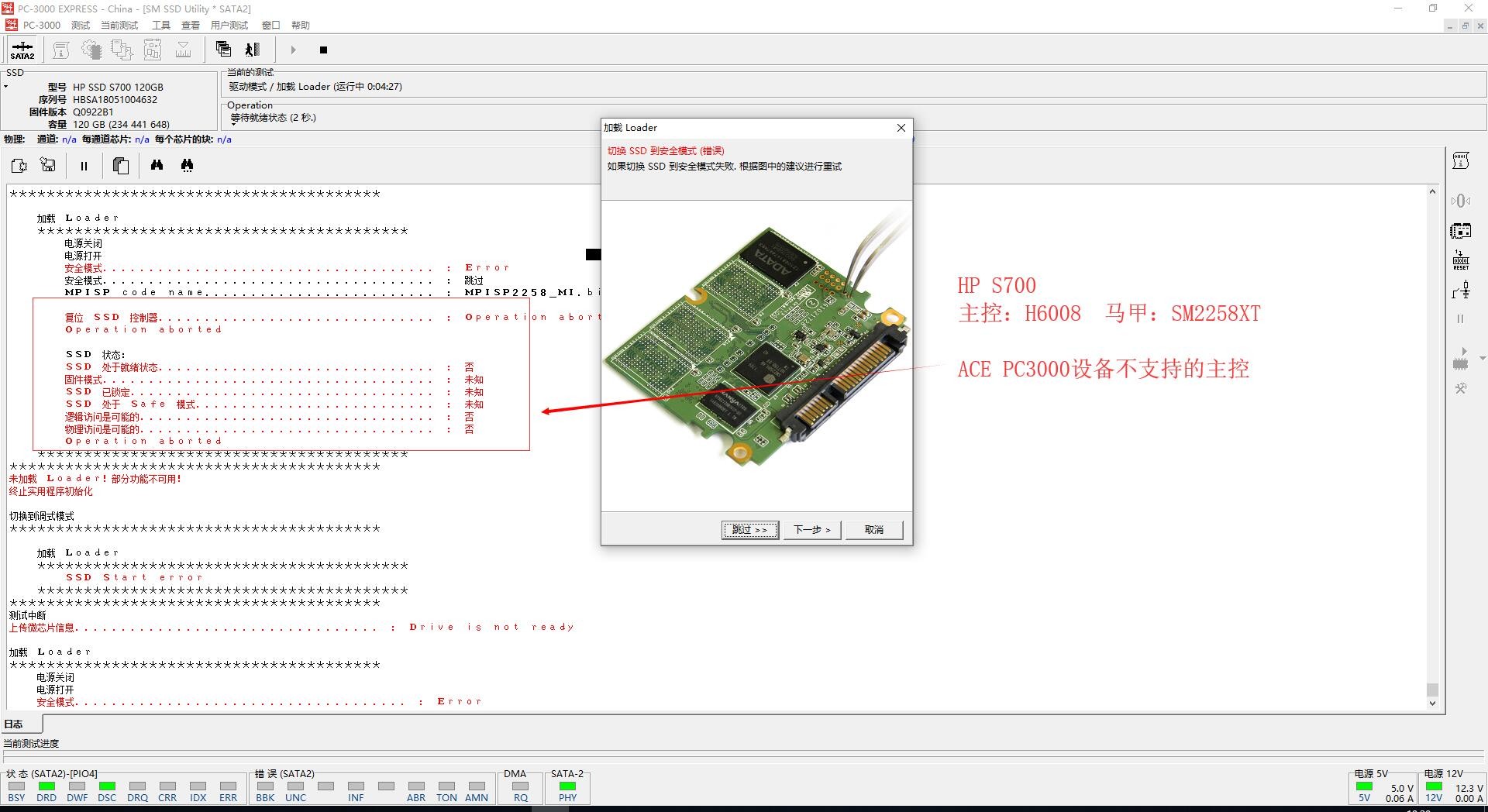Click the tools hammer-wrench sidebar icon

1461,389
